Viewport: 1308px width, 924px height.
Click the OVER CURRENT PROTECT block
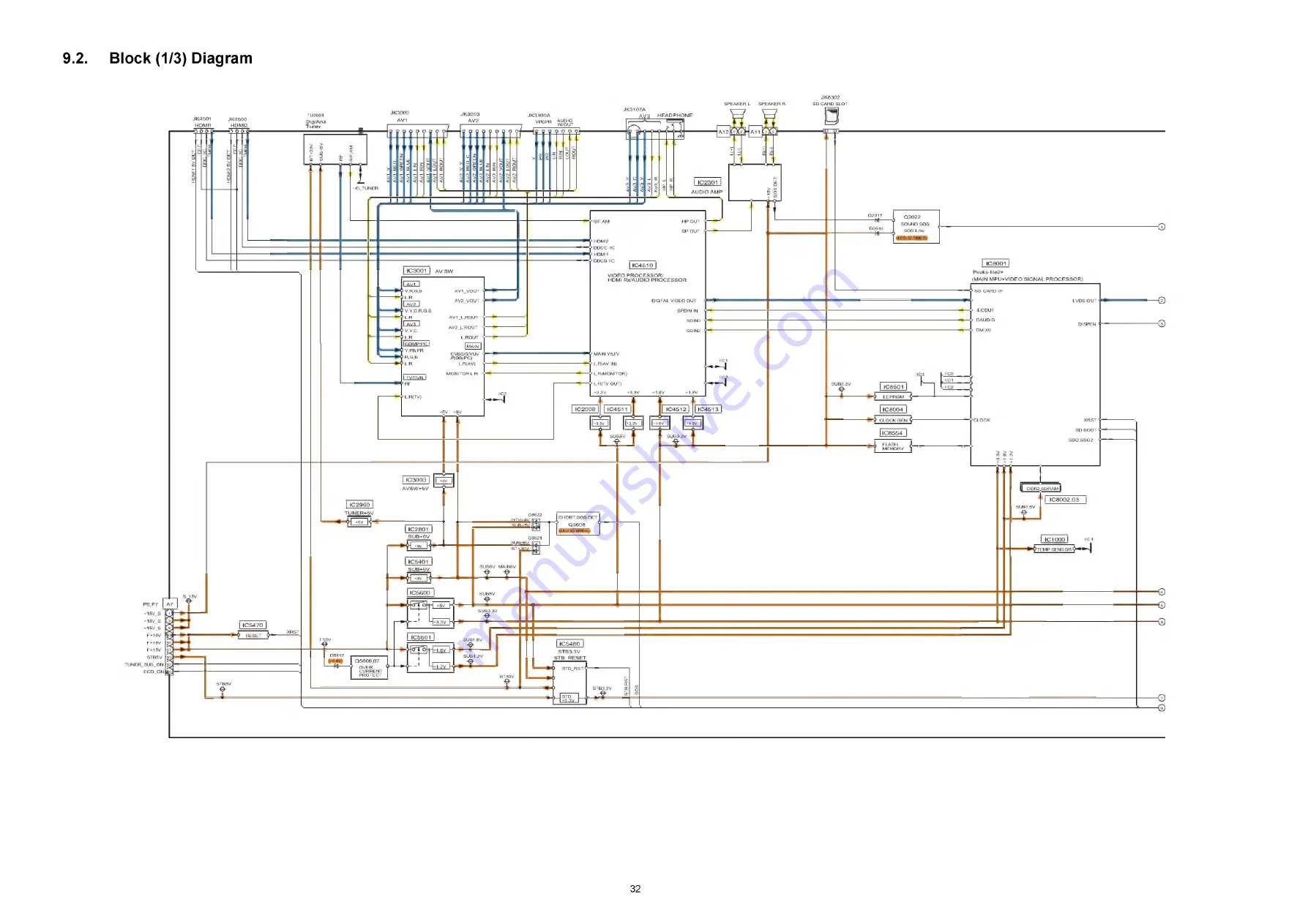click(x=369, y=667)
